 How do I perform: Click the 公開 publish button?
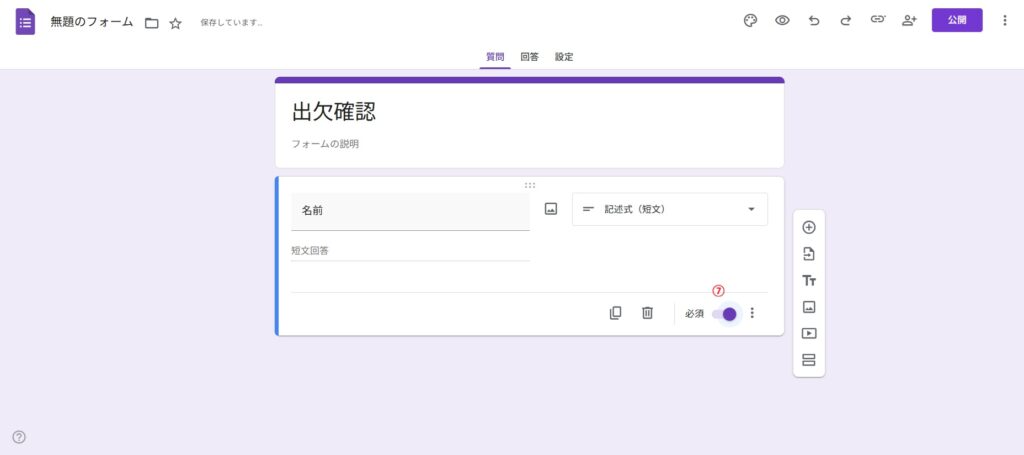click(957, 20)
